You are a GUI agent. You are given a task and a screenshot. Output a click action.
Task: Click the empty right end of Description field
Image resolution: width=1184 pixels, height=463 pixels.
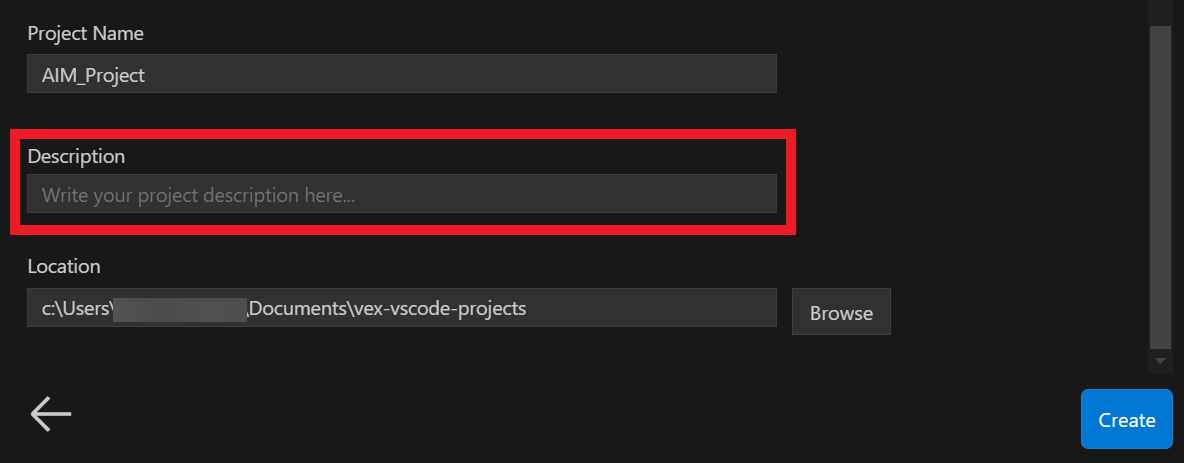point(700,195)
